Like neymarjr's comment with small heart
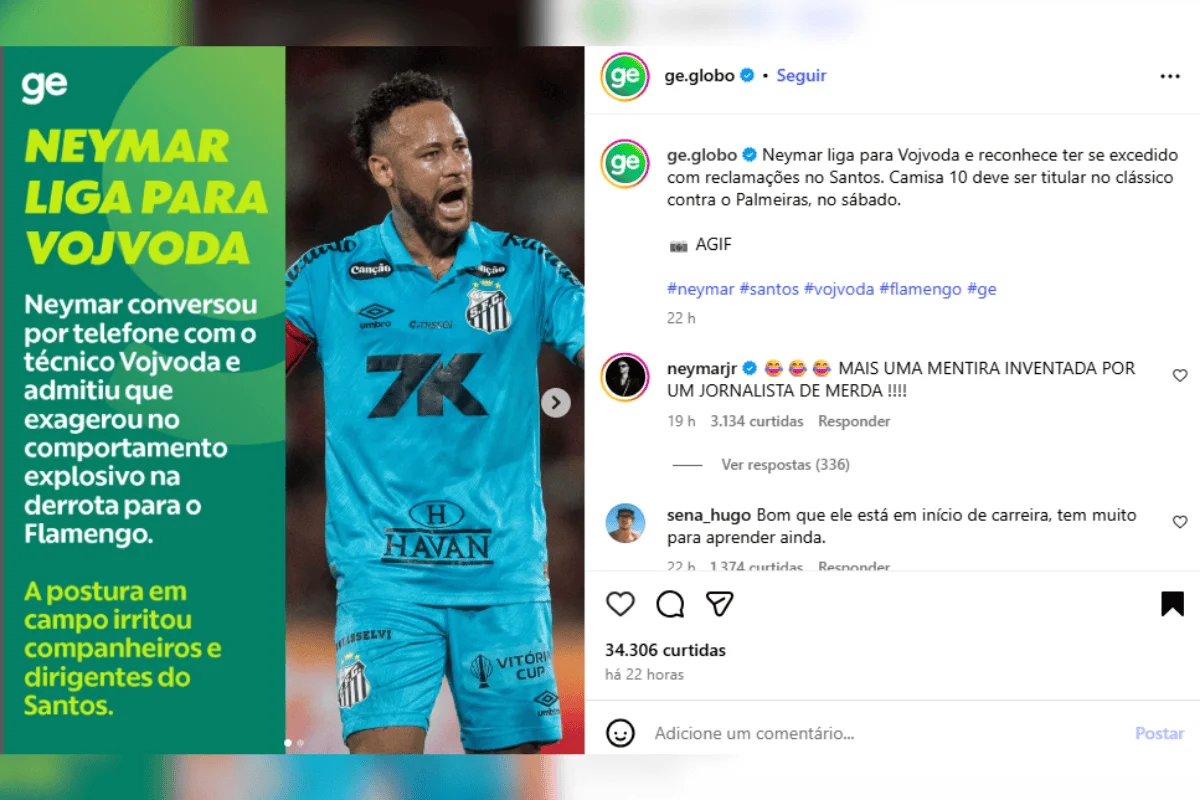 pos(1180,376)
